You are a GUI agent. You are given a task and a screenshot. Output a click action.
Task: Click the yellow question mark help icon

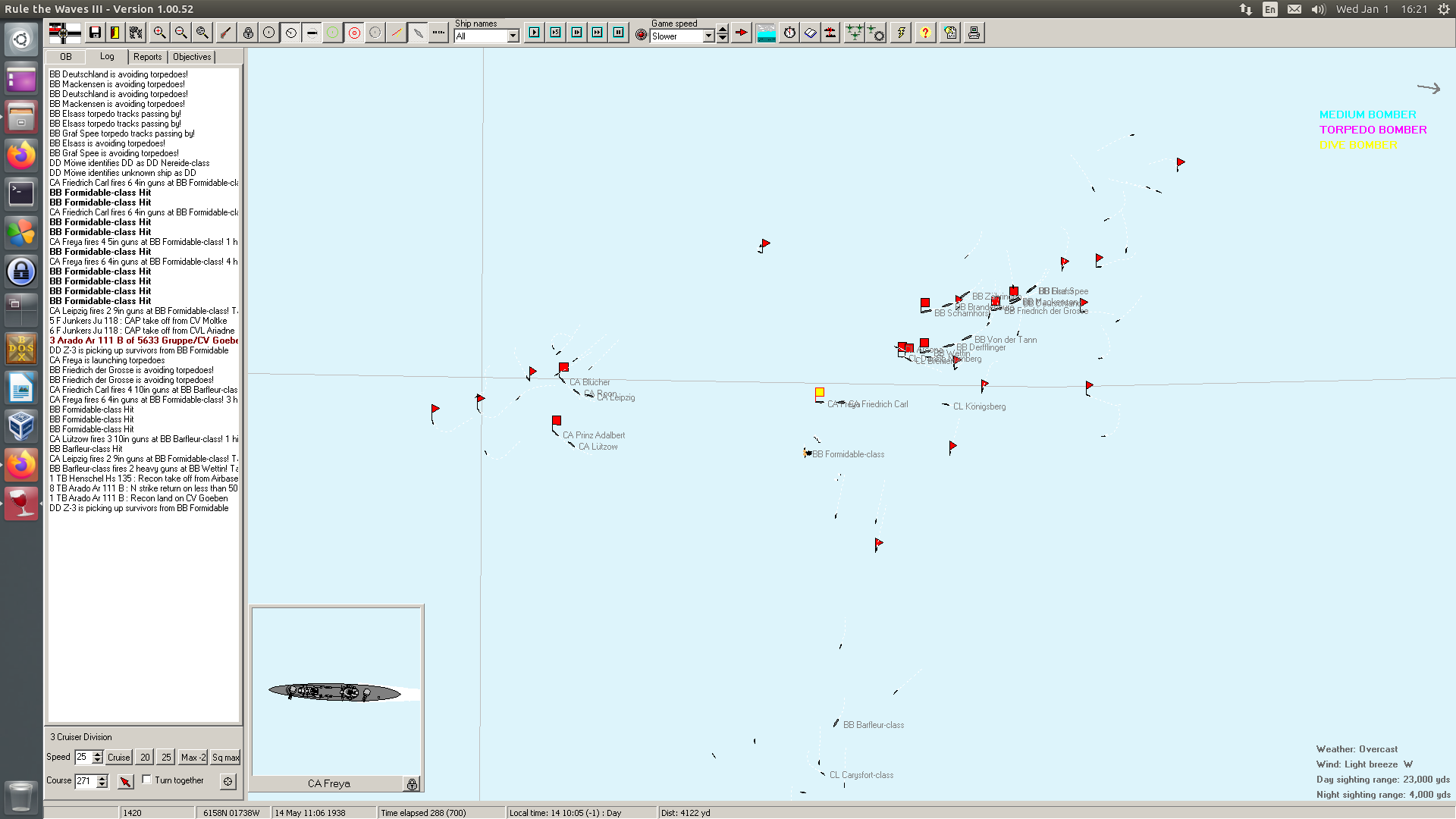pyautogui.click(x=925, y=33)
